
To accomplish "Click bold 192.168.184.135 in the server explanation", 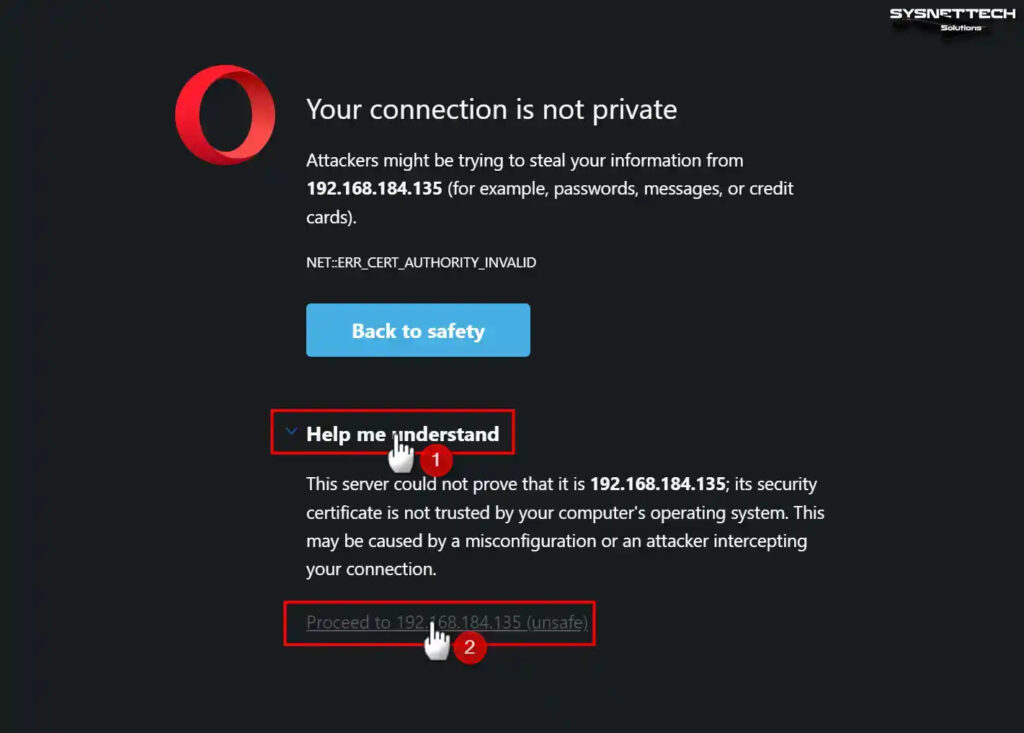I will pyautogui.click(x=658, y=484).
